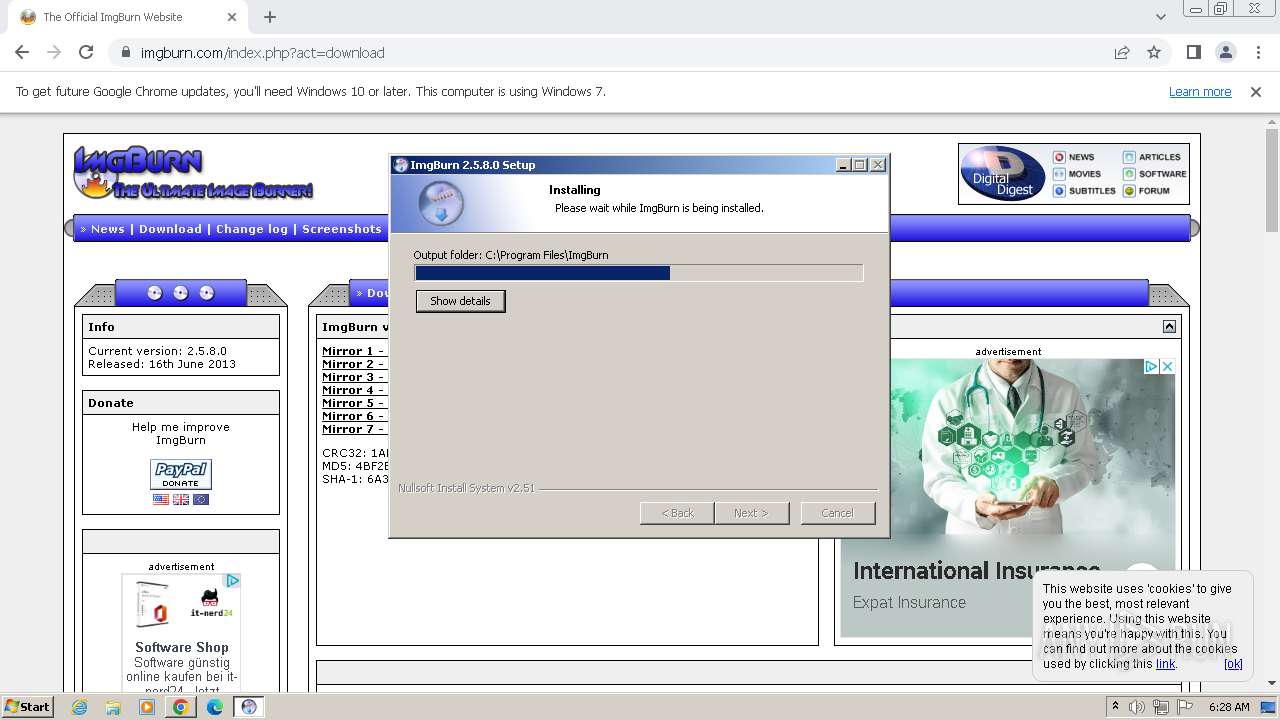Open the Learn more link about Chrome updates
This screenshot has width=1280, height=720.
(x=1200, y=91)
